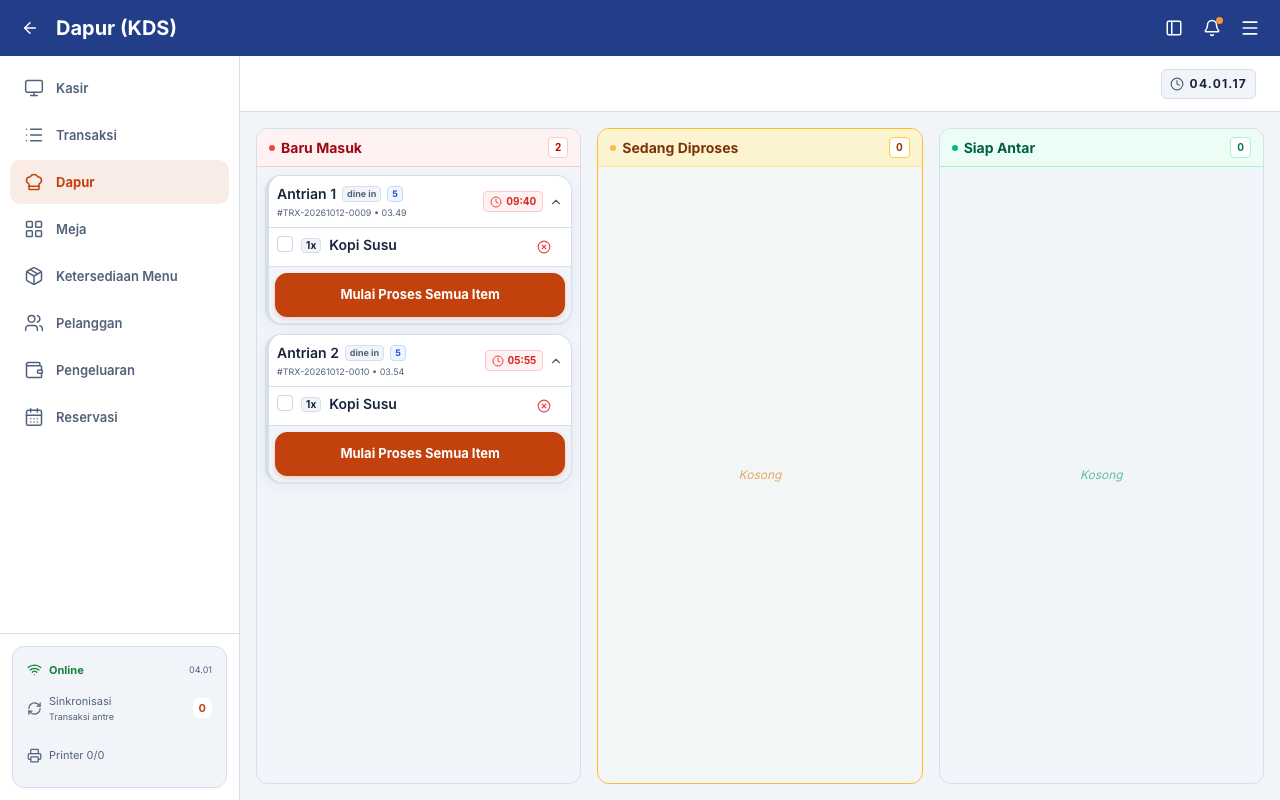Click the Online wifi status icon
The image size is (1280, 800).
click(x=34, y=670)
